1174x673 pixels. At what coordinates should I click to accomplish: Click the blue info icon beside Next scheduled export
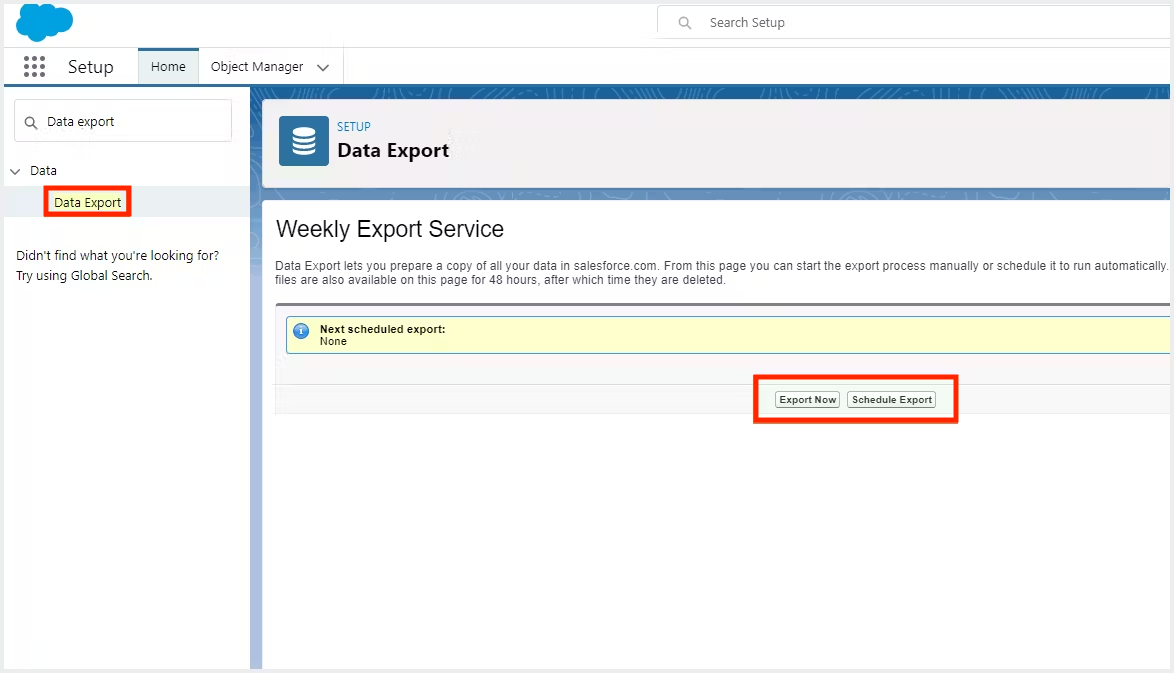[x=301, y=331]
